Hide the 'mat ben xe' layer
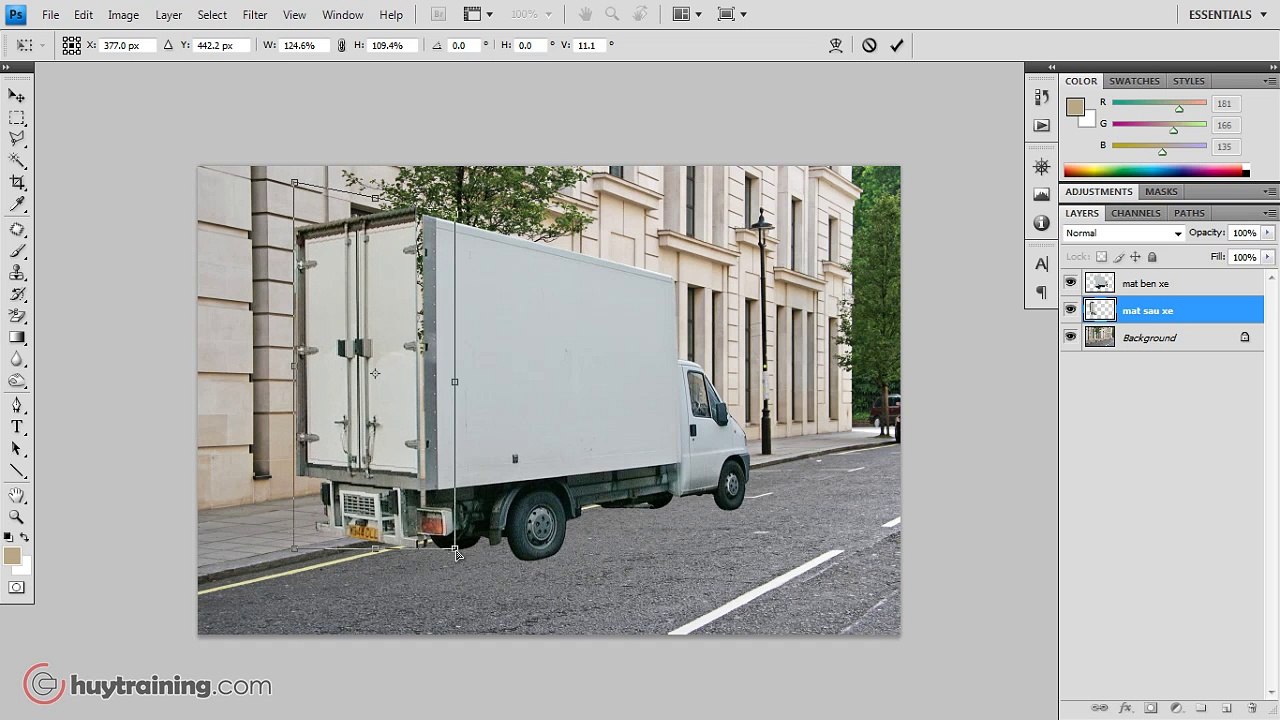 (1071, 283)
